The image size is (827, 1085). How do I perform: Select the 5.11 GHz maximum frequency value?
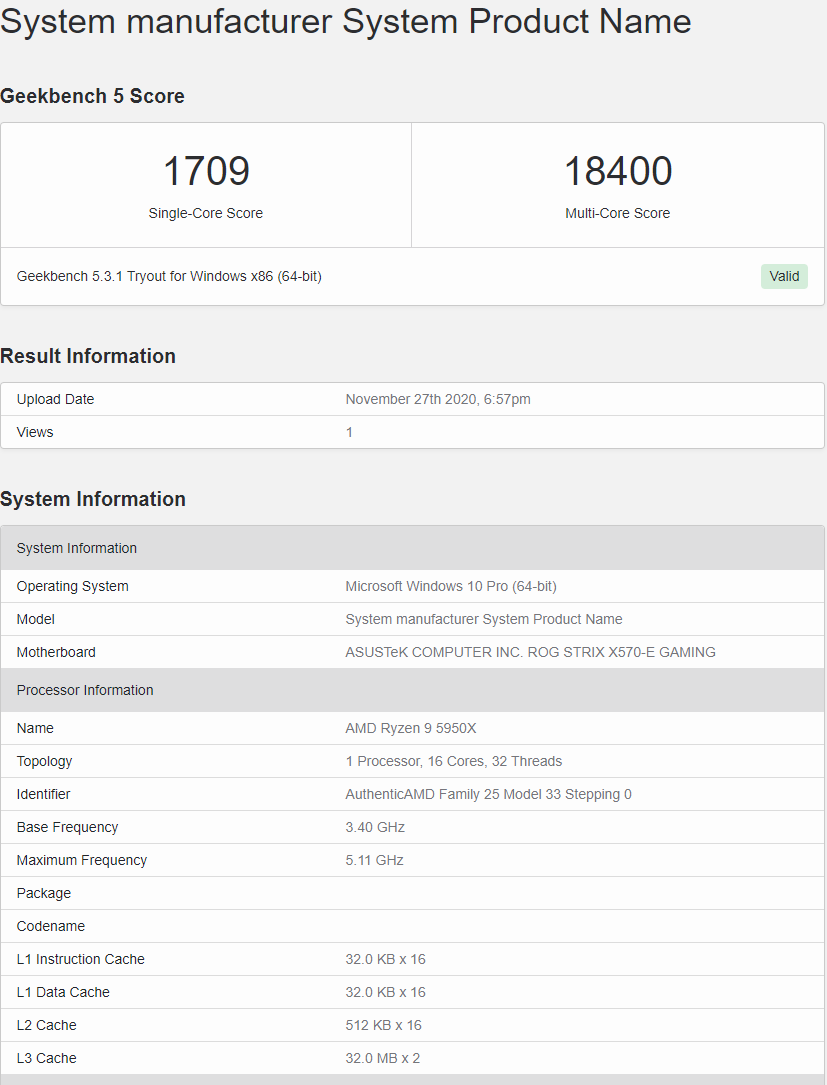[x=374, y=860]
